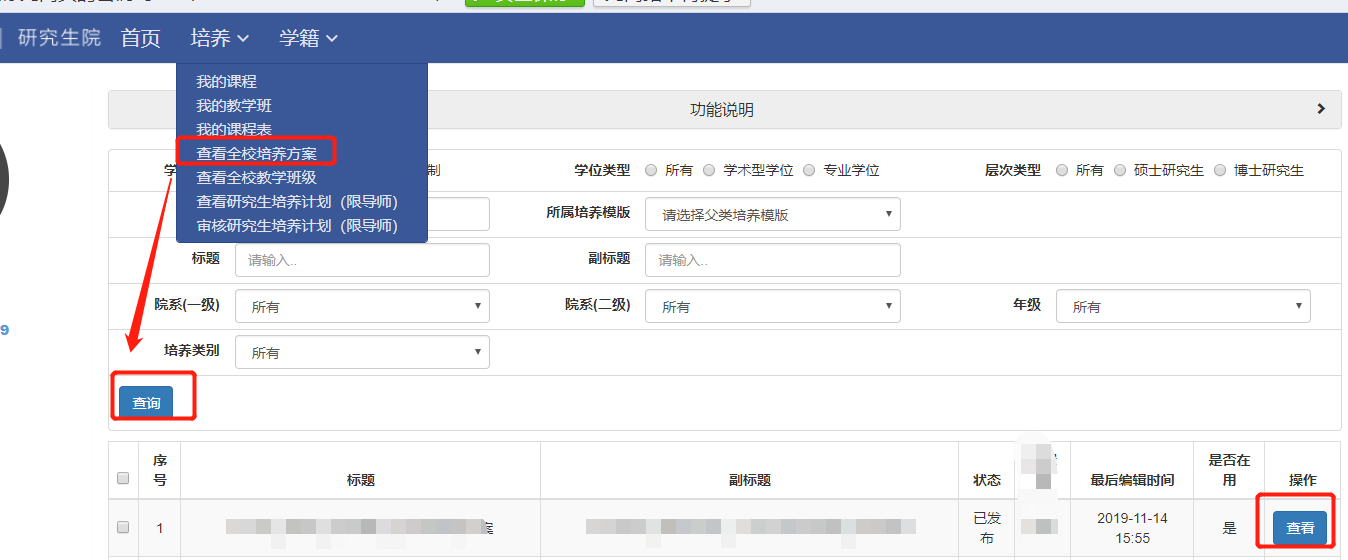Open the 培养类别 dropdown
The image size is (1348, 560).
[362, 352]
